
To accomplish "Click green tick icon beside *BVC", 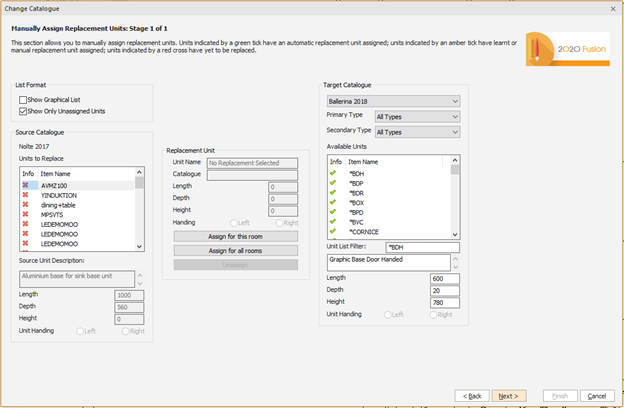I will tap(333, 222).
